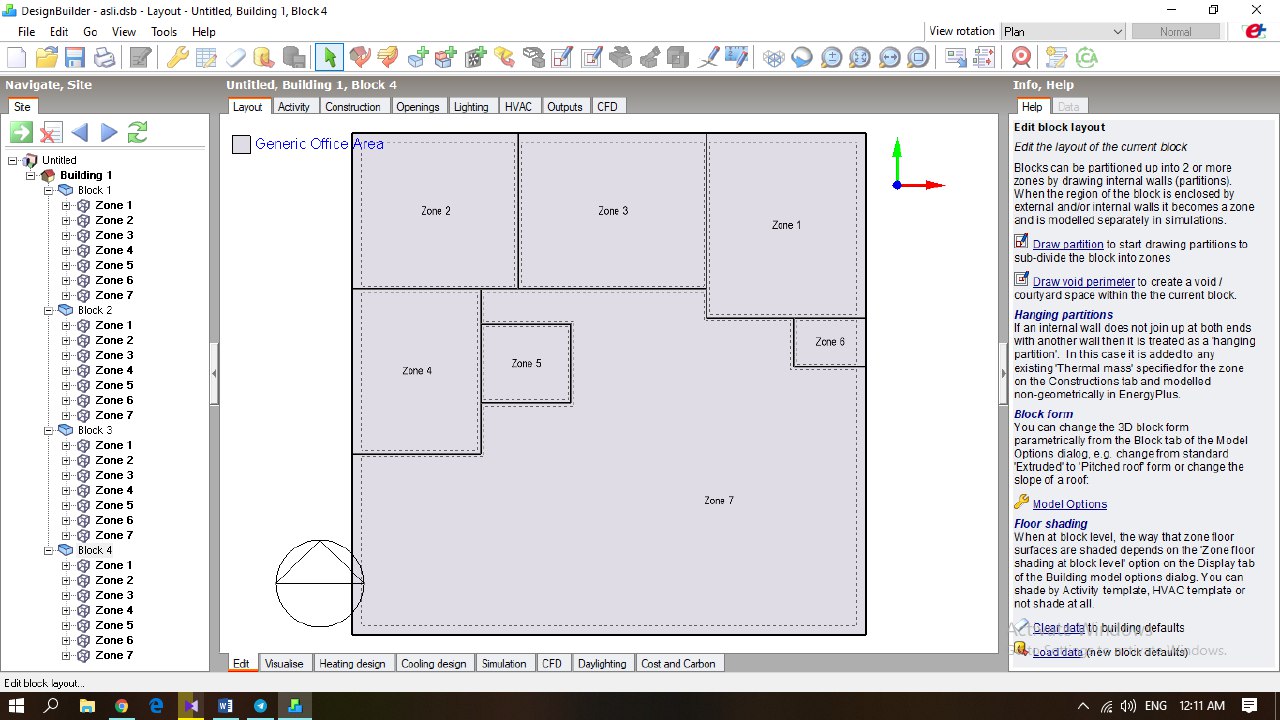Click the Draw void perimeter link
Screen dimensions: 1280x720
tap(1084, 282)
